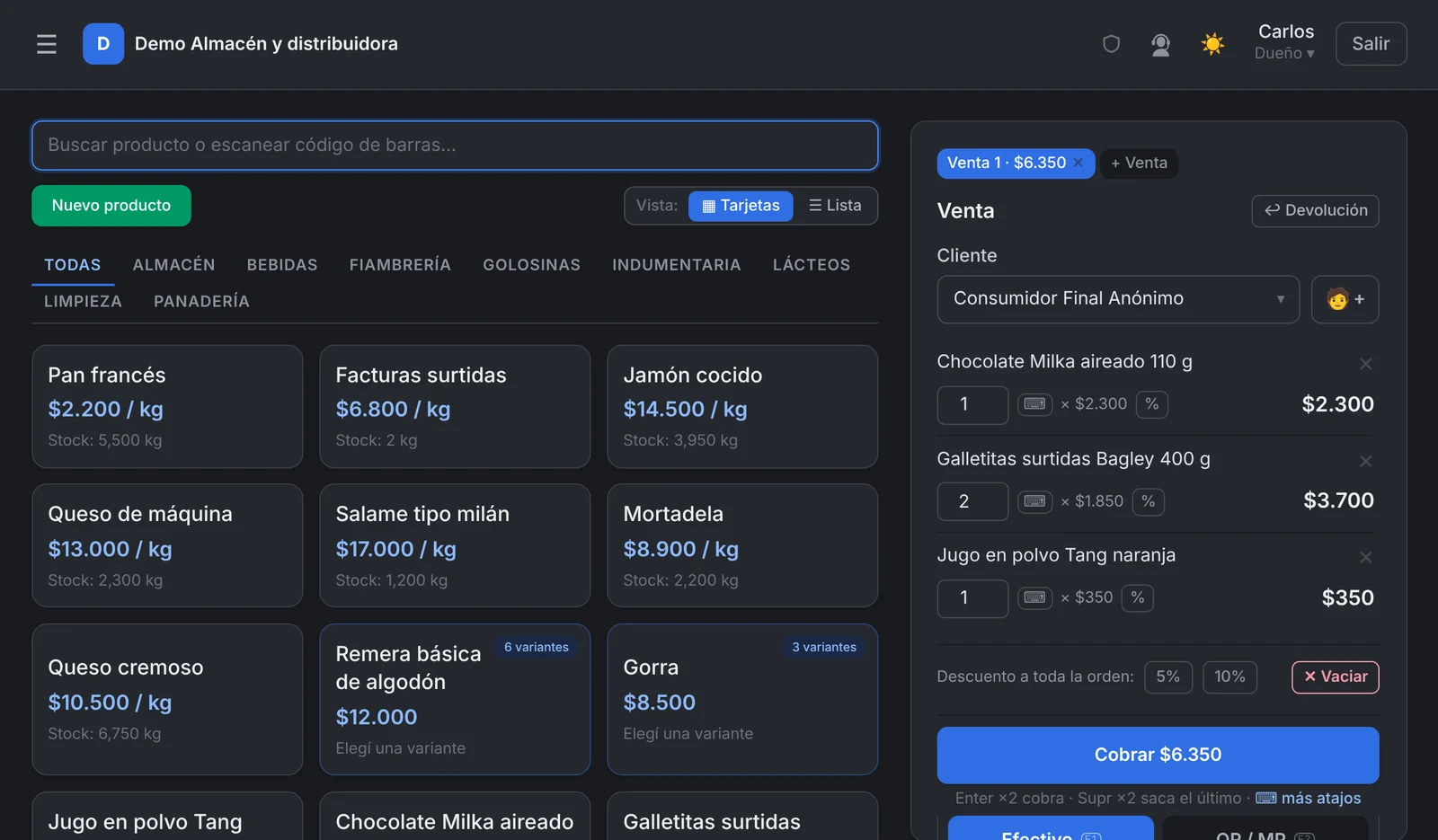Select the LIMPIEZA category tab

(83, 302)
